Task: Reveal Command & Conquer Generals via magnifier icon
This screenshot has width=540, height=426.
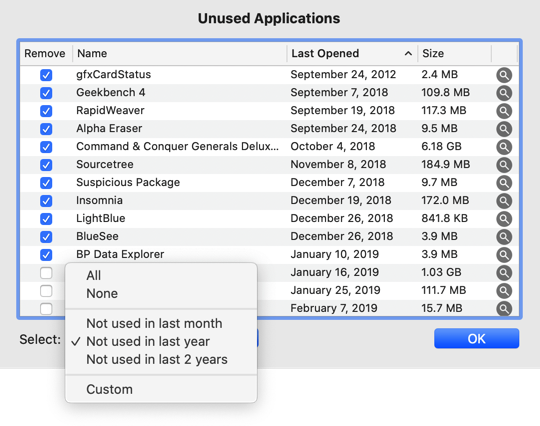Action: point(504,147)
